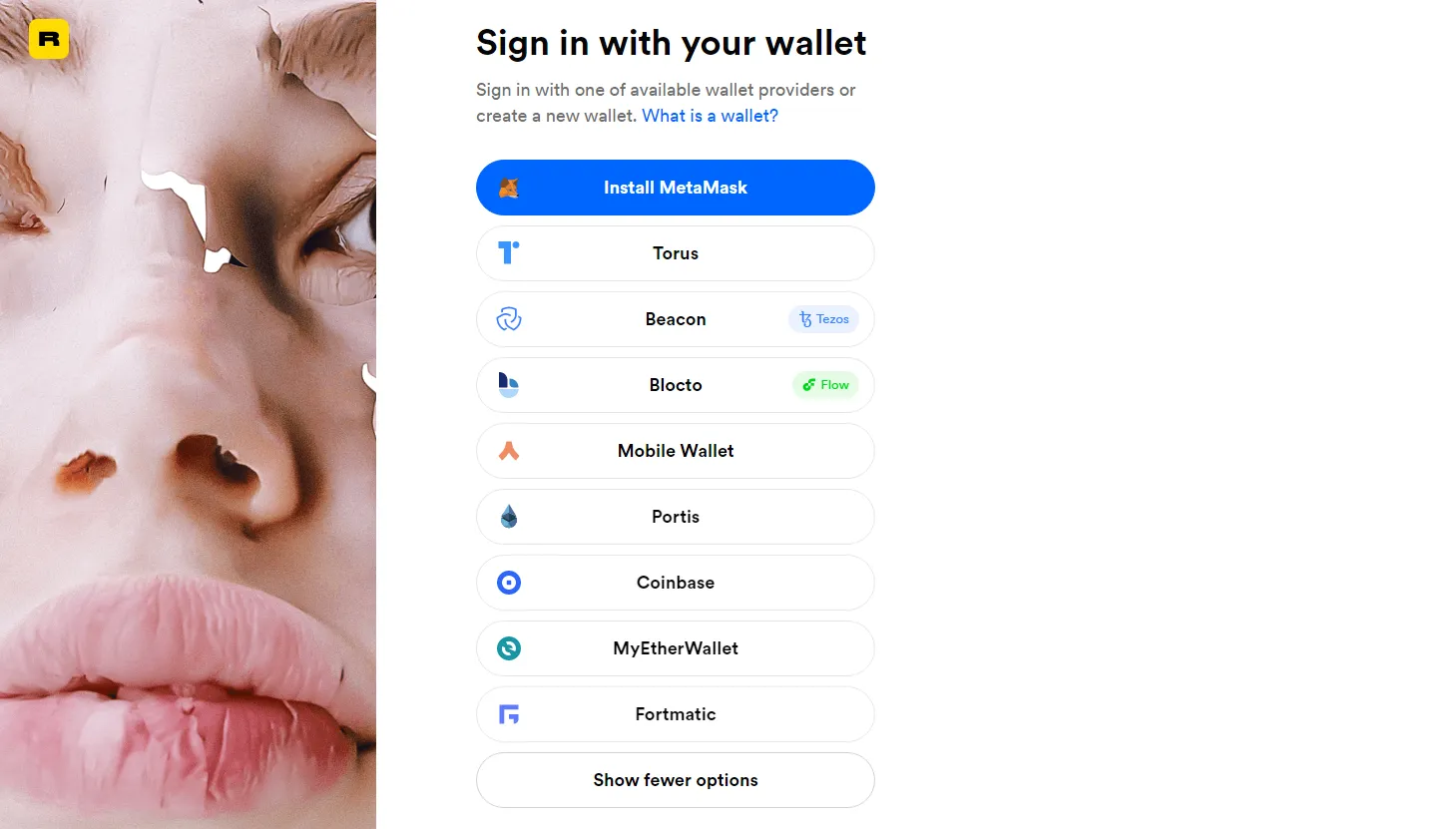Click the face artwork image
1456x829 pixels.
click(188, 414)
